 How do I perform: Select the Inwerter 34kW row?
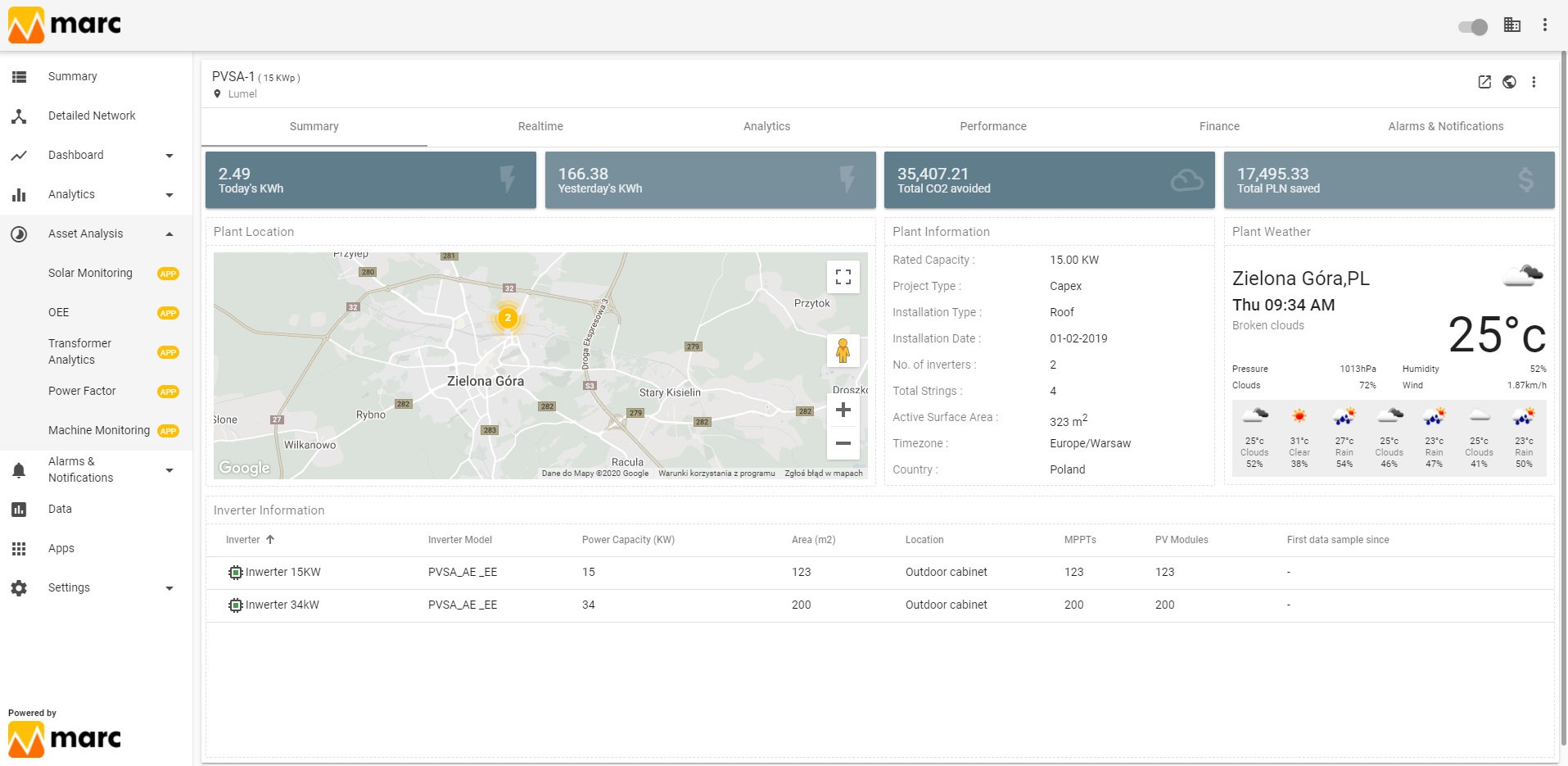coord(880,605)
